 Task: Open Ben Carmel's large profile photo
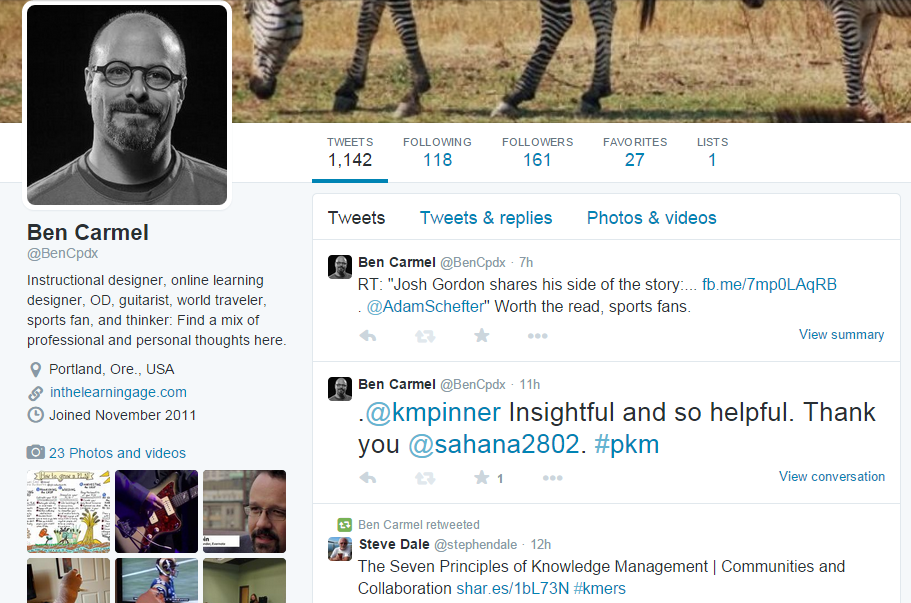tap(127, 104)
